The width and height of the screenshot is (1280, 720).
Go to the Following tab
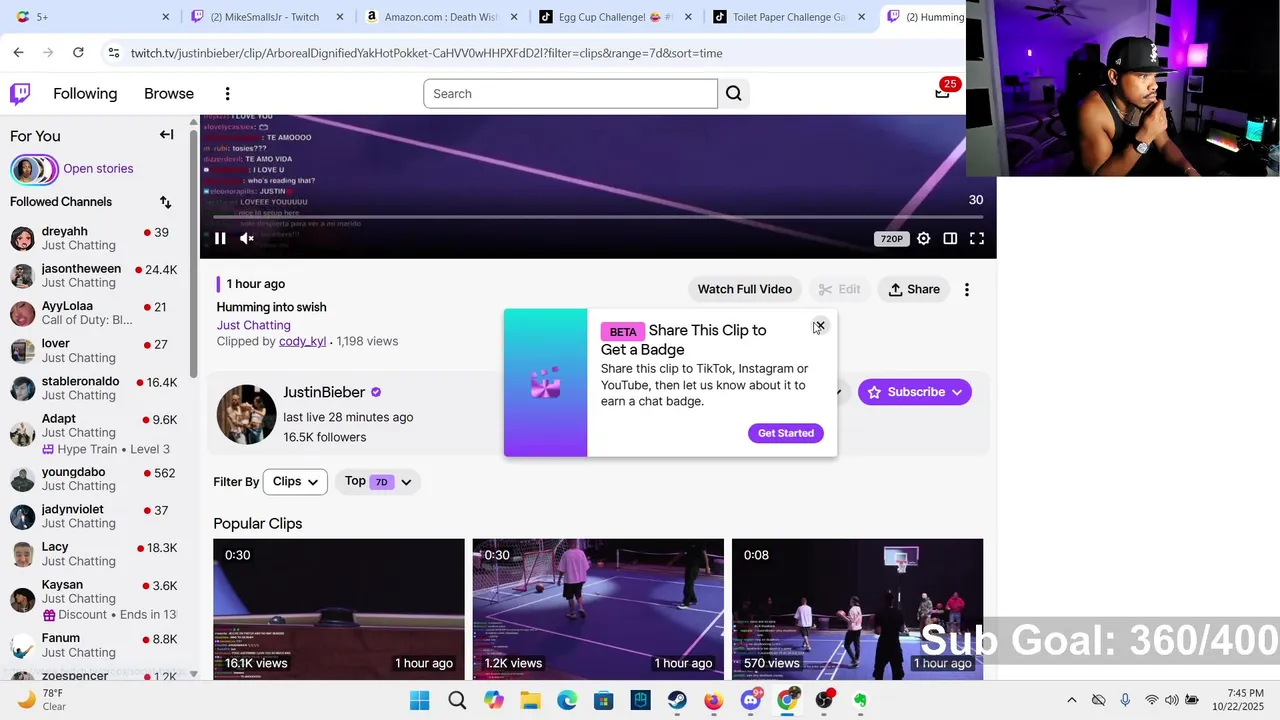[85, 94]
